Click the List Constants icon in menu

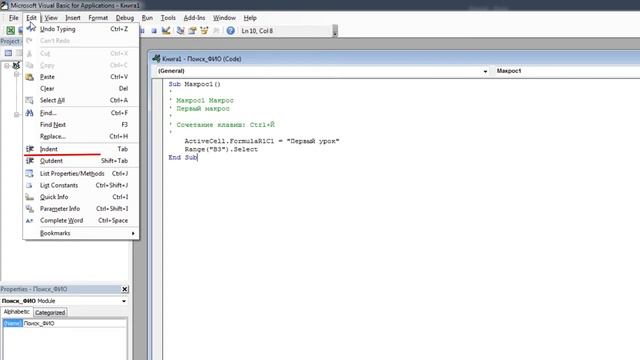tap(29, 185)
